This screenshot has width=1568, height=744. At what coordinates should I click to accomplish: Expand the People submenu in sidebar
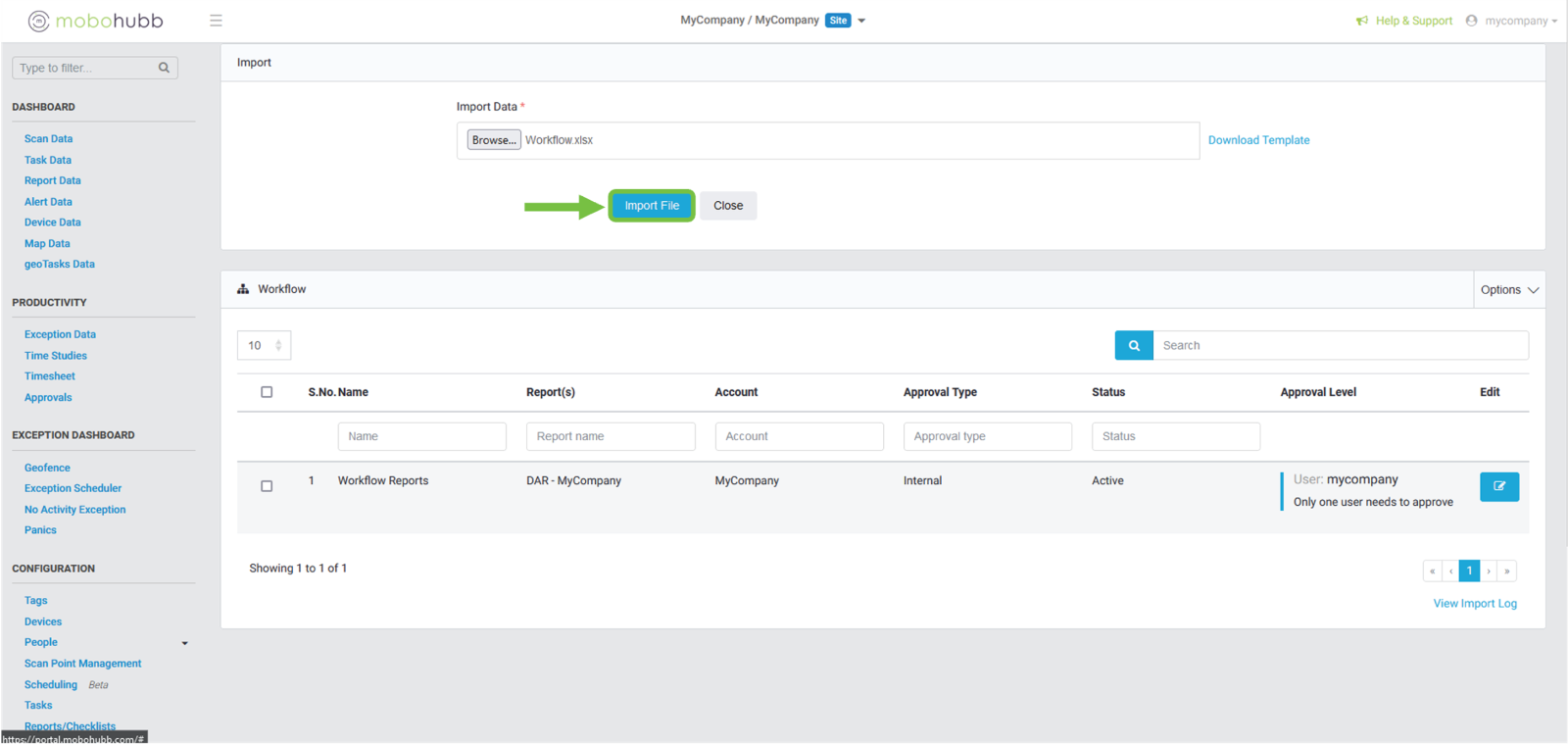coord(184,643)
